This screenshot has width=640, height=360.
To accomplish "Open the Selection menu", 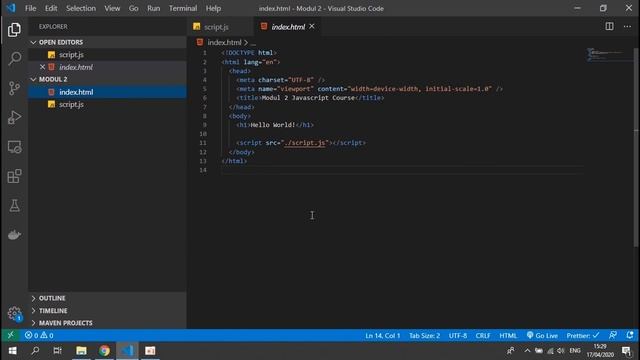I will pos(81,8).
